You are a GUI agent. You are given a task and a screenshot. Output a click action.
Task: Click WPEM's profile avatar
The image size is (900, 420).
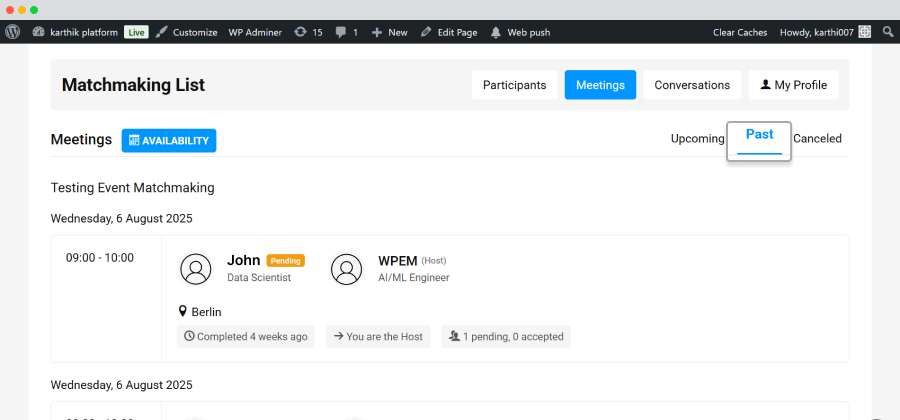tap(347, 269)
